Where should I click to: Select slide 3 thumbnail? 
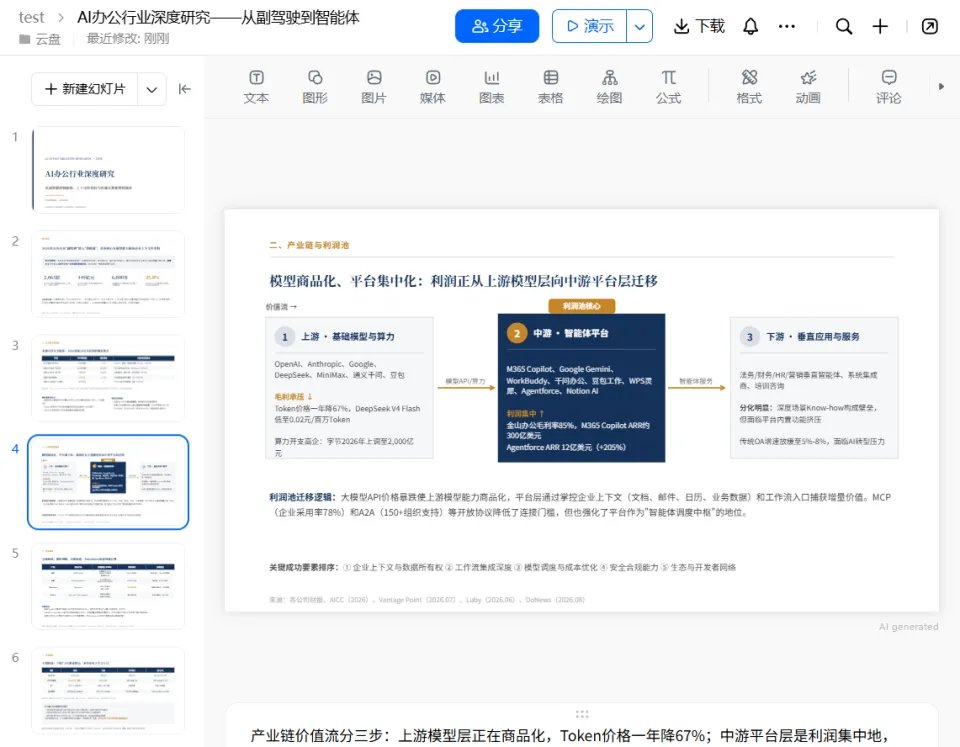[108, 378]
